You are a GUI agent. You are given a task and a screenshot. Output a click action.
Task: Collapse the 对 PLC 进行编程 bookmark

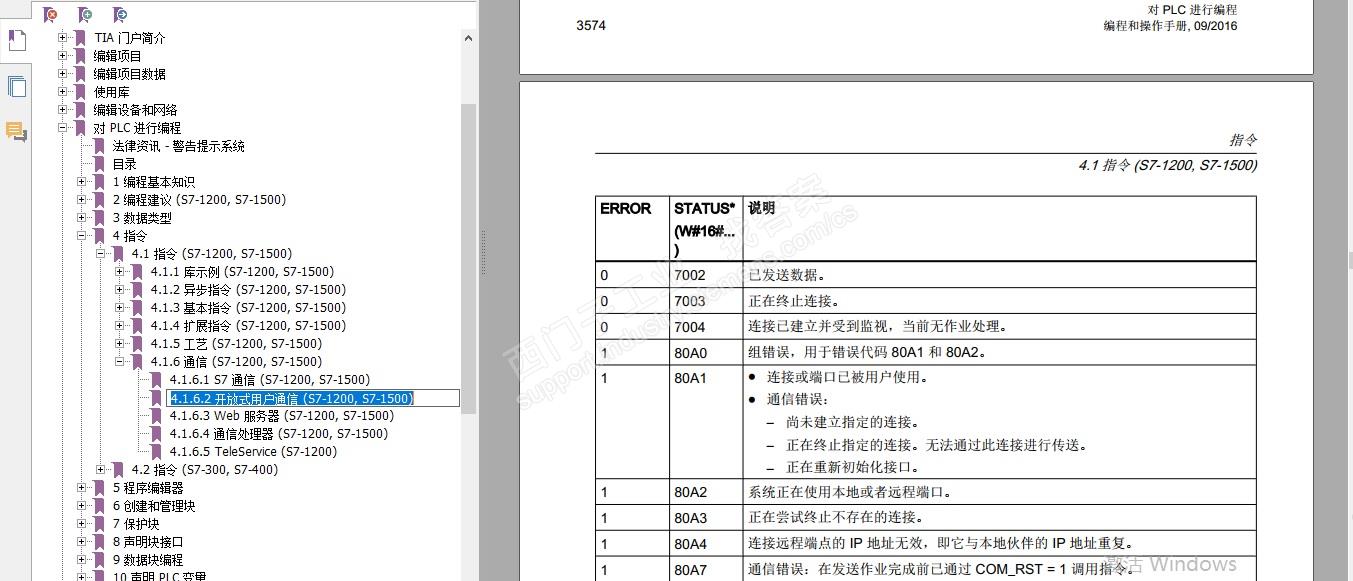[x=63, y=128]
